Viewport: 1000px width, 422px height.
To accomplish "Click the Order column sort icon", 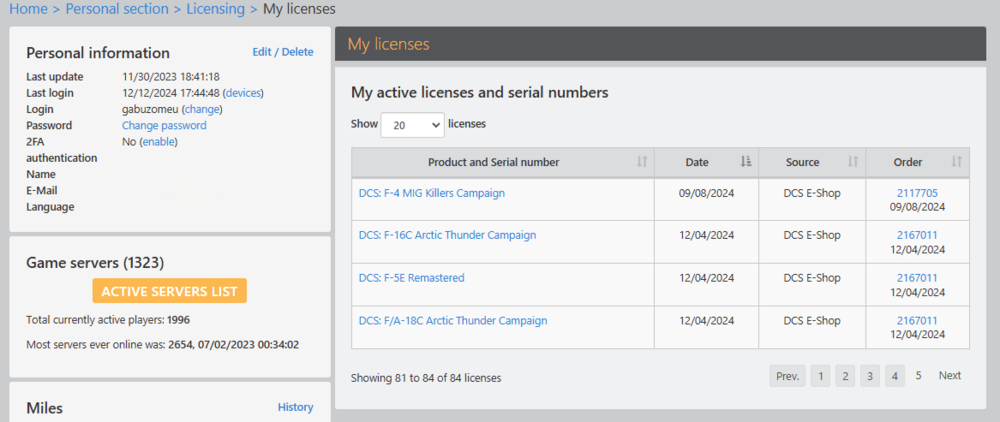I will coord(956,162).
